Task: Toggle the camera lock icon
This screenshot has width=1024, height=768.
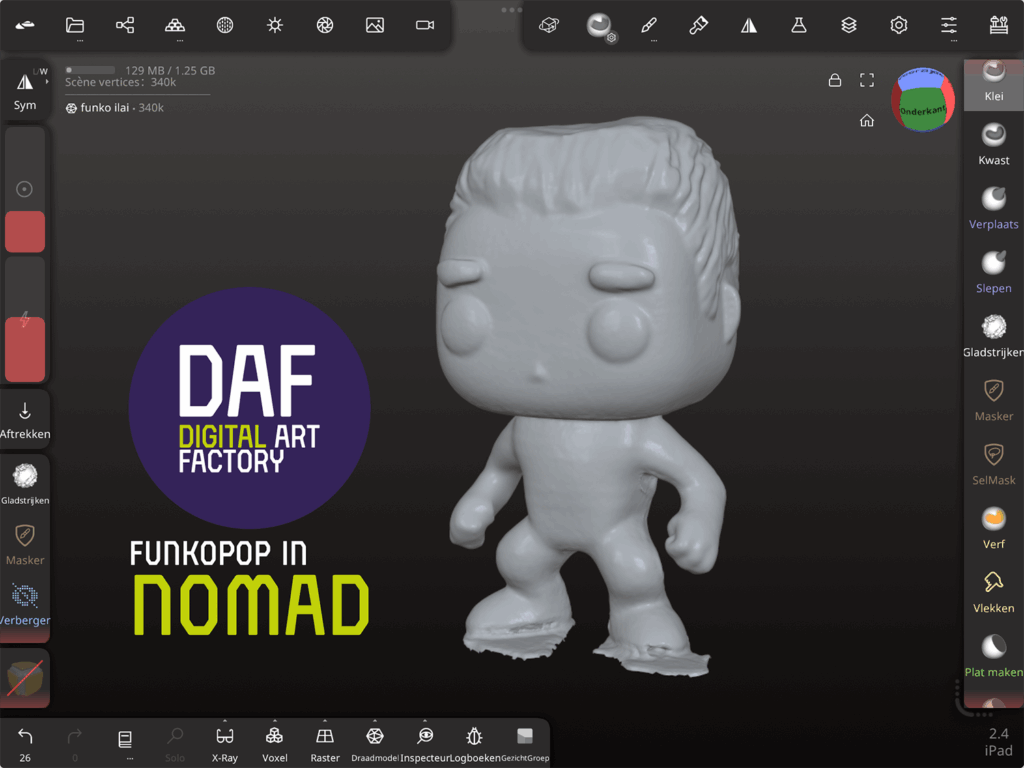Action: (835, 80)
